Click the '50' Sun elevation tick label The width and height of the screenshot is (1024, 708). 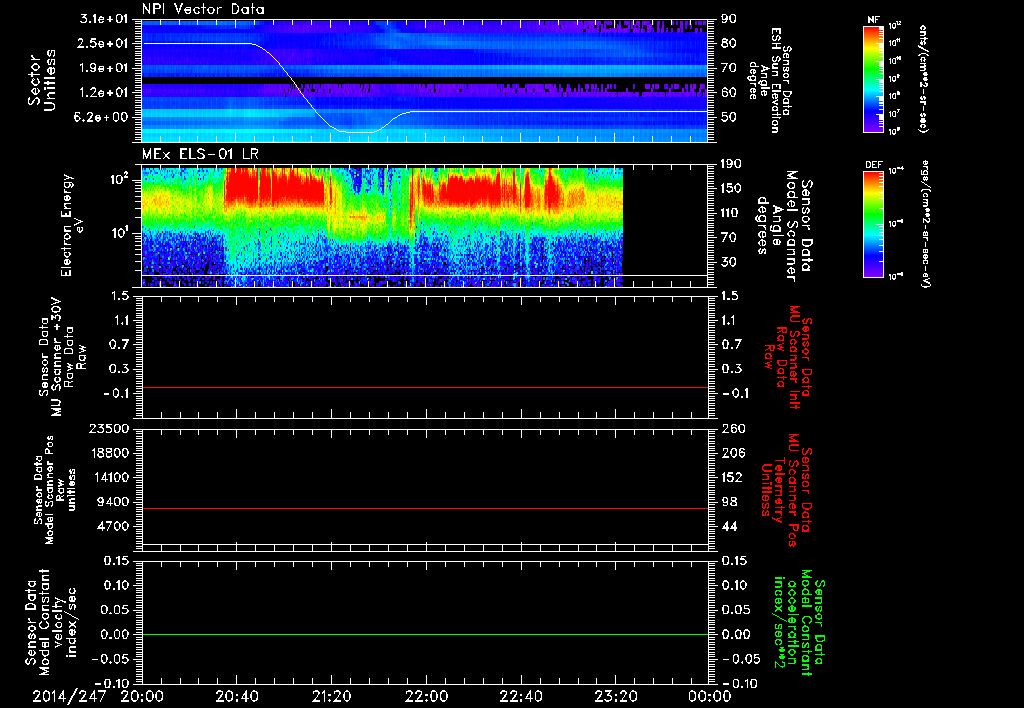coord(729,118)
